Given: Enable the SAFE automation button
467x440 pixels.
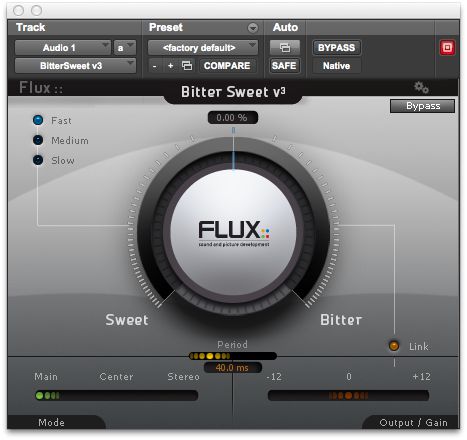Looking at the screenshot, I should (x=284, y=66).
